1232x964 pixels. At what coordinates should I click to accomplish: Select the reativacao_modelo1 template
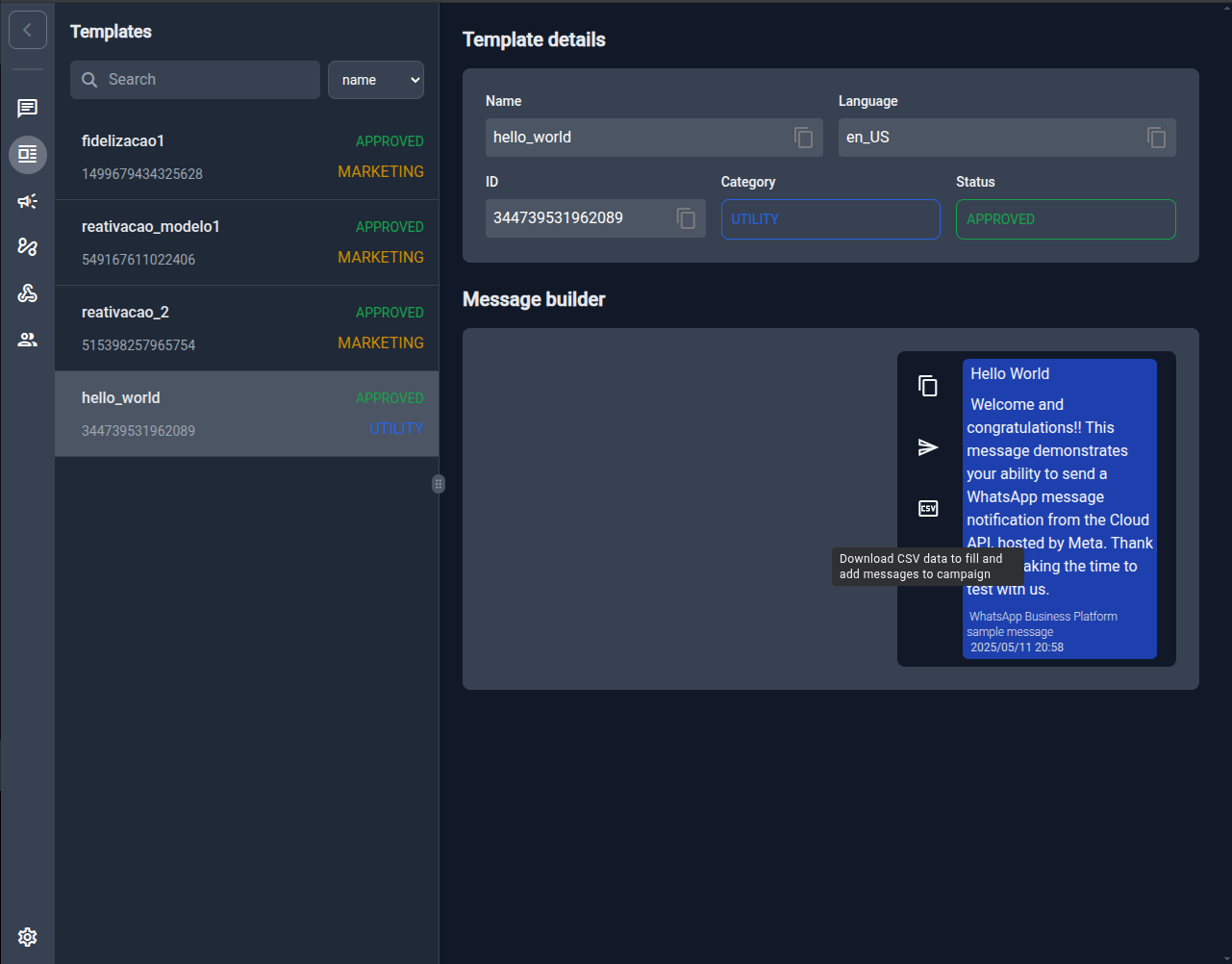[x=247, y=242]
